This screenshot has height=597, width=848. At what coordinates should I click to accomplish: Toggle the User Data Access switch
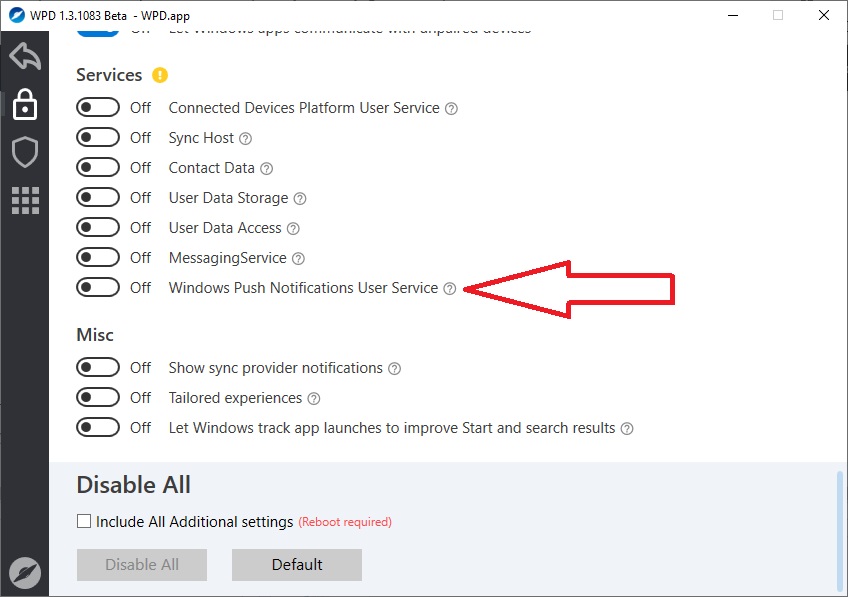[x=98, y=227]
